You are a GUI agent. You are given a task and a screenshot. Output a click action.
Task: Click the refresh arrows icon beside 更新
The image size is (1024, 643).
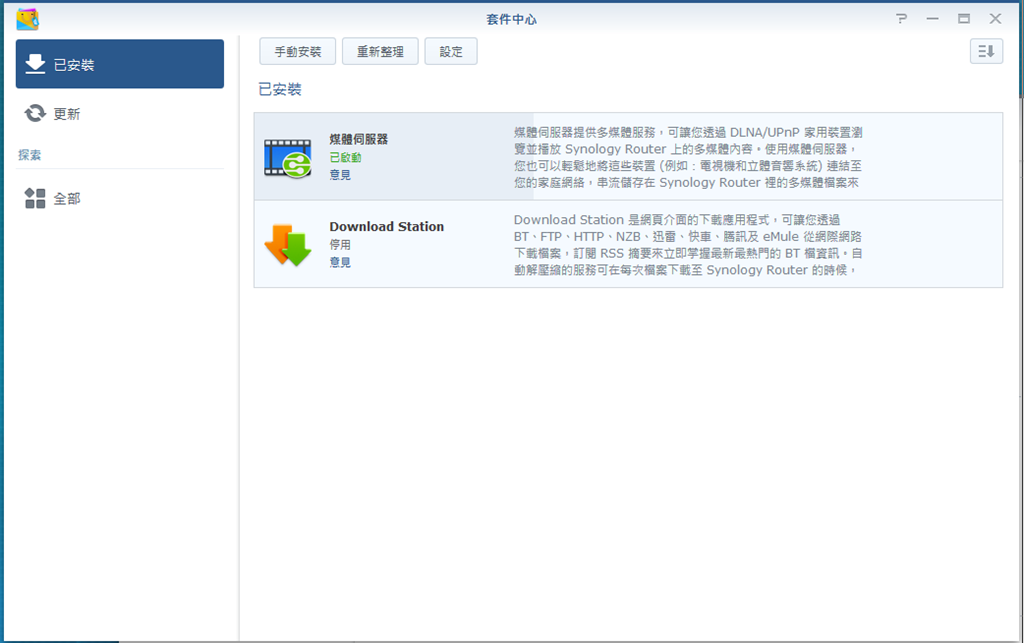(35, 114)
